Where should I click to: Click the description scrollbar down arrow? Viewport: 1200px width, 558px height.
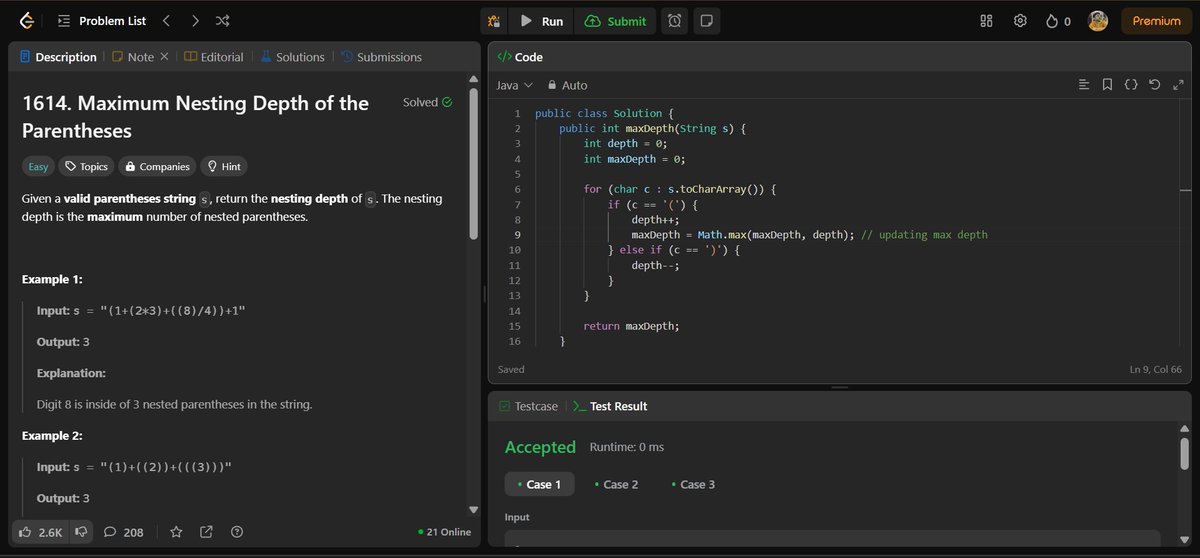point(474,510)
